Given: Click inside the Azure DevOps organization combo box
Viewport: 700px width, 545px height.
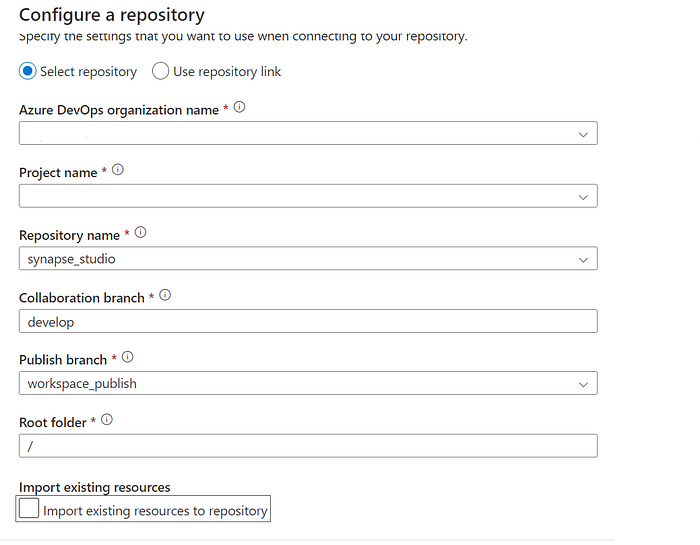Looking at the screenshot, I should point(308,133).
